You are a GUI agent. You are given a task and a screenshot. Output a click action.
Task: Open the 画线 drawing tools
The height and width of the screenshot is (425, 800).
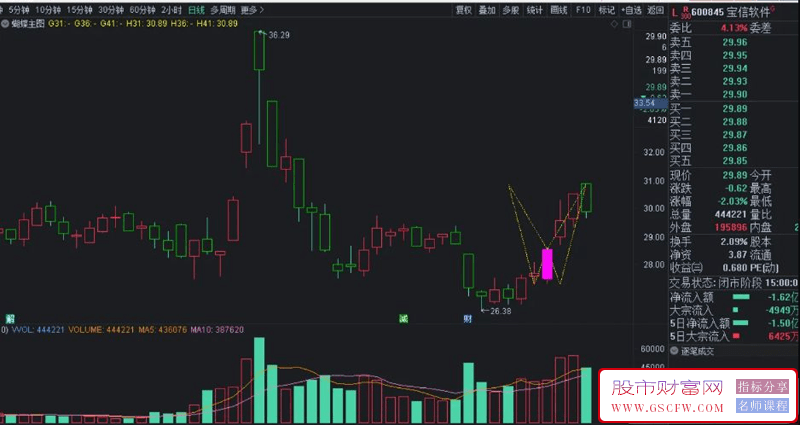[x=559, y=10]
